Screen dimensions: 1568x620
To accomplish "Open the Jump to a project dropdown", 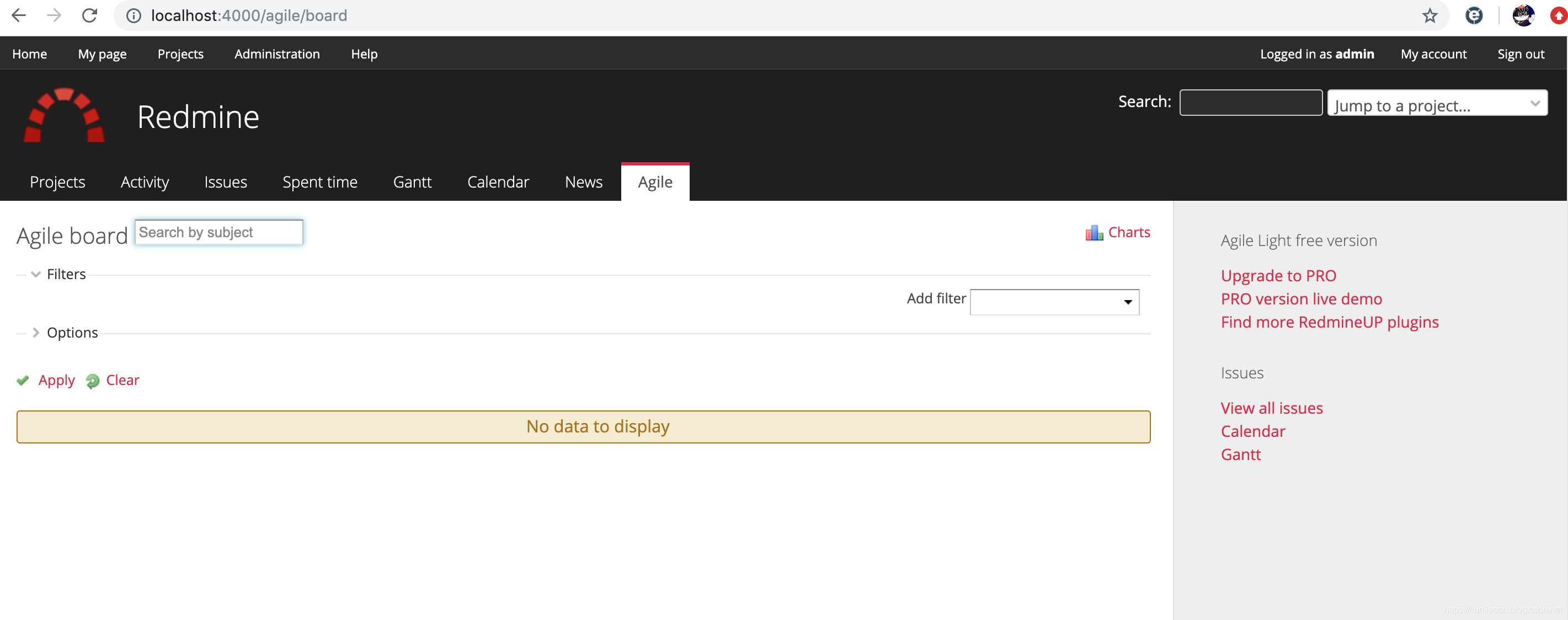I will (1436, 104).
